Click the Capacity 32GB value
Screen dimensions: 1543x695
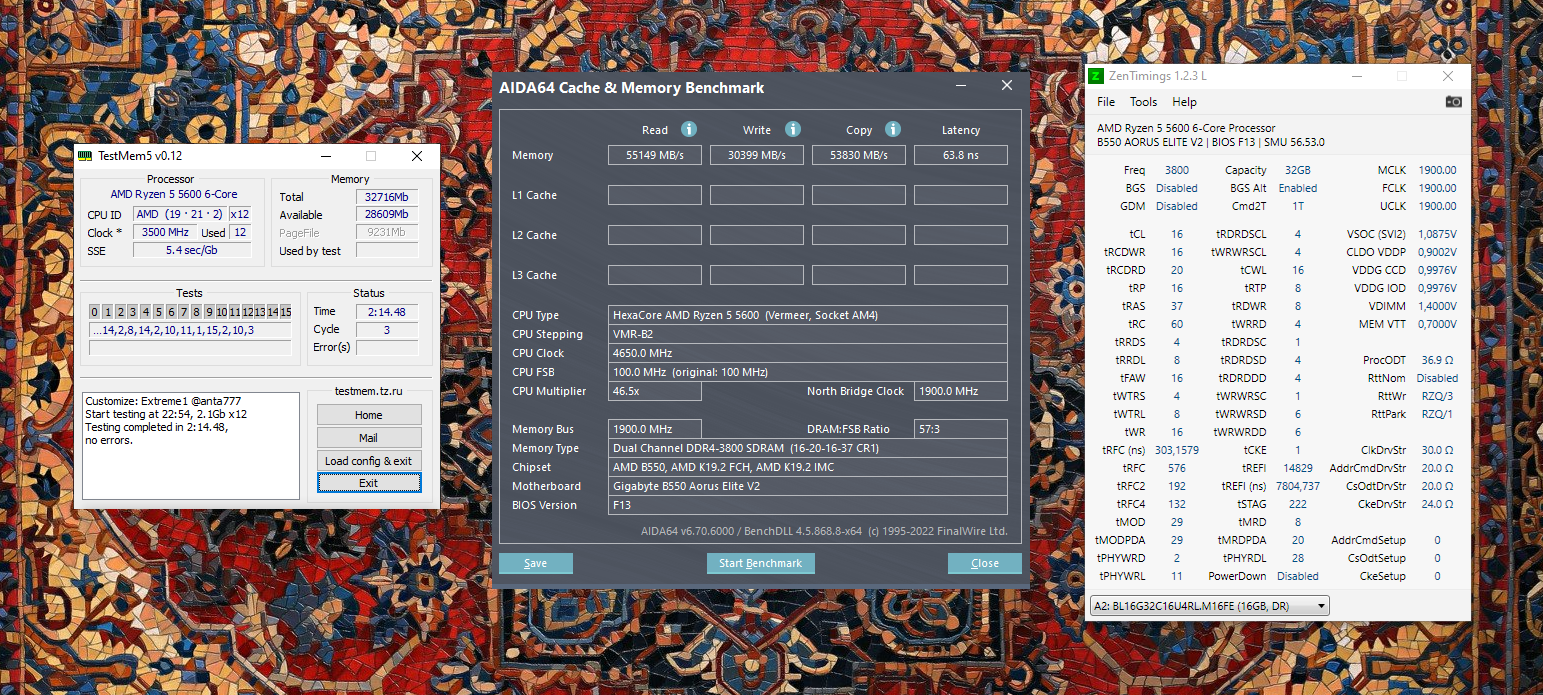tap(1297, 170)
